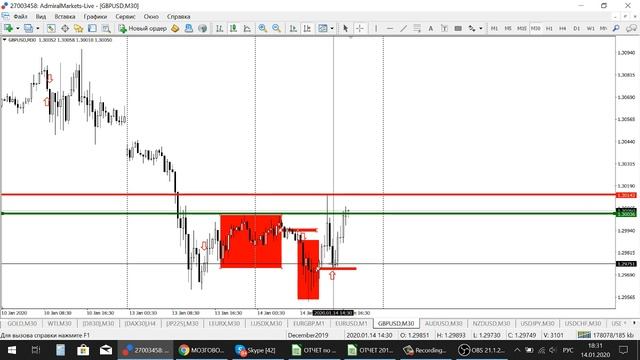Viewport: 640px width, 360px height.
Task: Open the Графики menu
Action: (95, 17)
